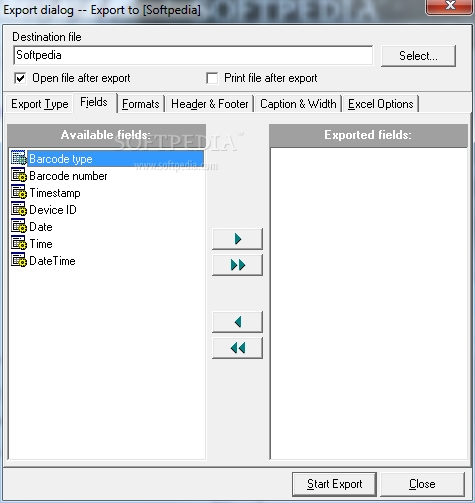The height and width of the screenshot is (503, 475).
Task: Click the Select... destination file button
Action: (418, 56)
